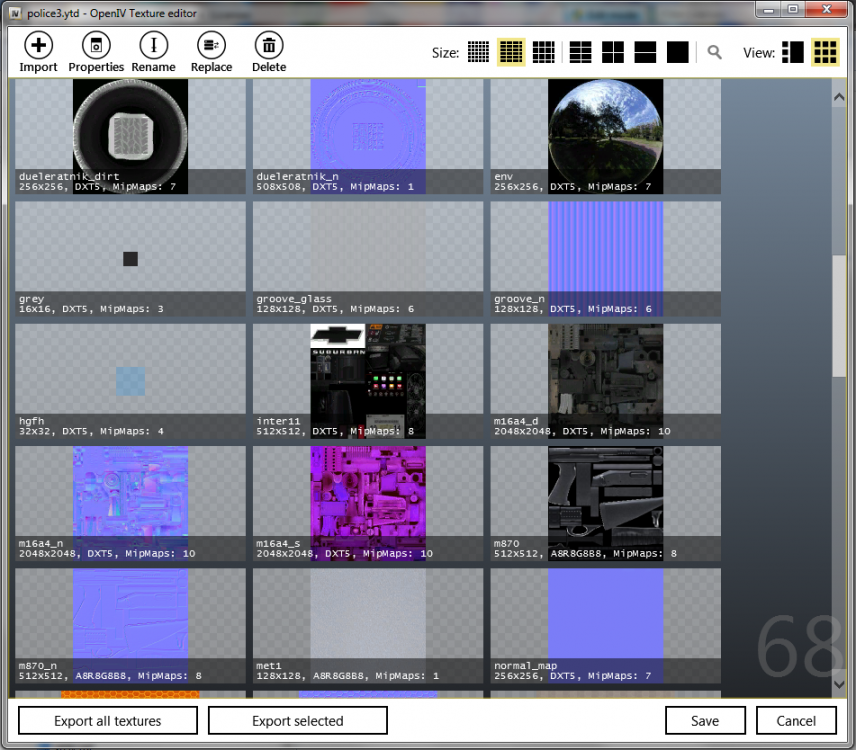856x750 pixels.
Task: Click the Cancel button
Action: 796,721
